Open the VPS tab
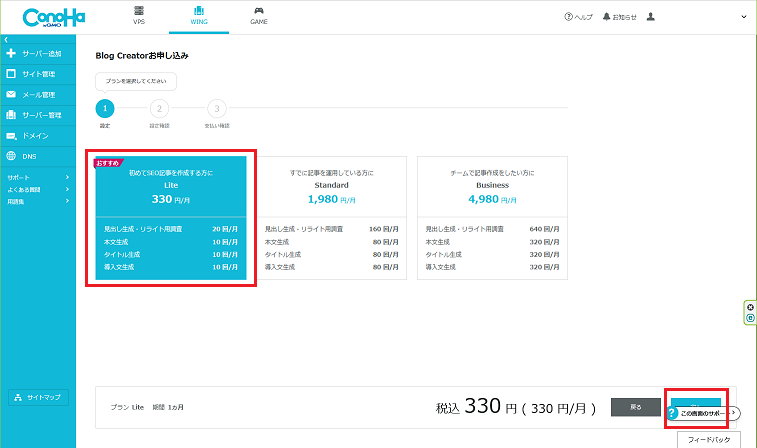Viewport: 757px width, 448px height. click(x=139, y=15)
